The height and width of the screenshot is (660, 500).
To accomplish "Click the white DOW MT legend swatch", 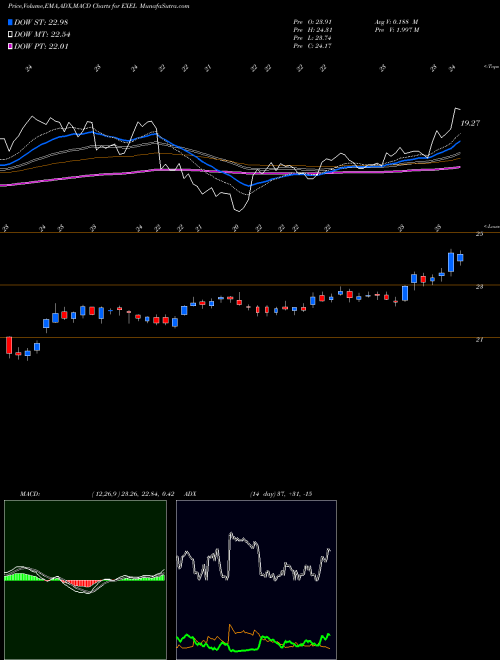I will [10, 35].
